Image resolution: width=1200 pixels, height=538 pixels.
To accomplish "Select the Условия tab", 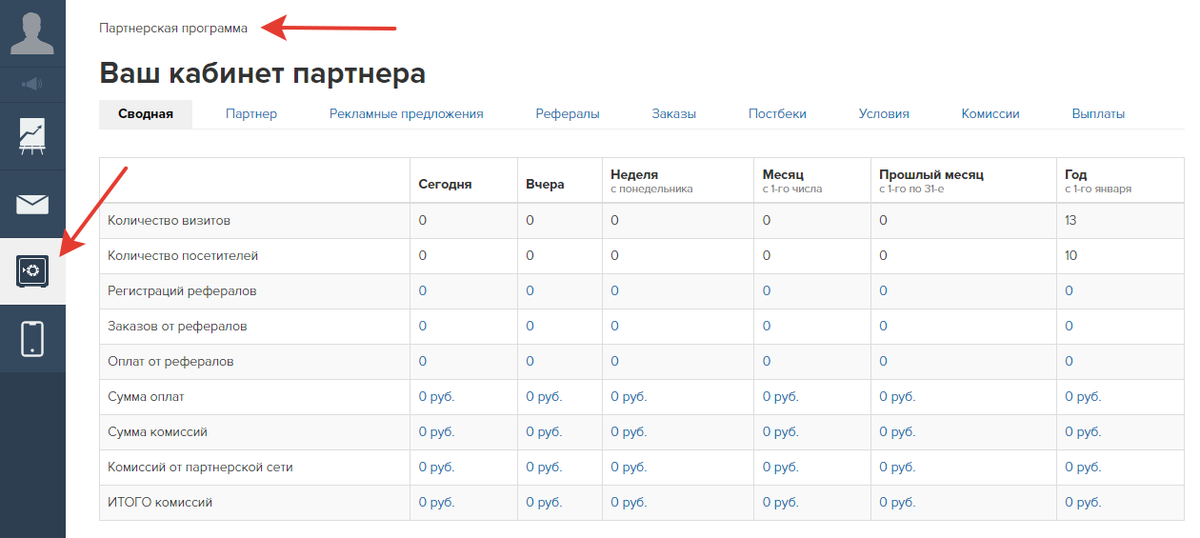I will coord(884,114).
